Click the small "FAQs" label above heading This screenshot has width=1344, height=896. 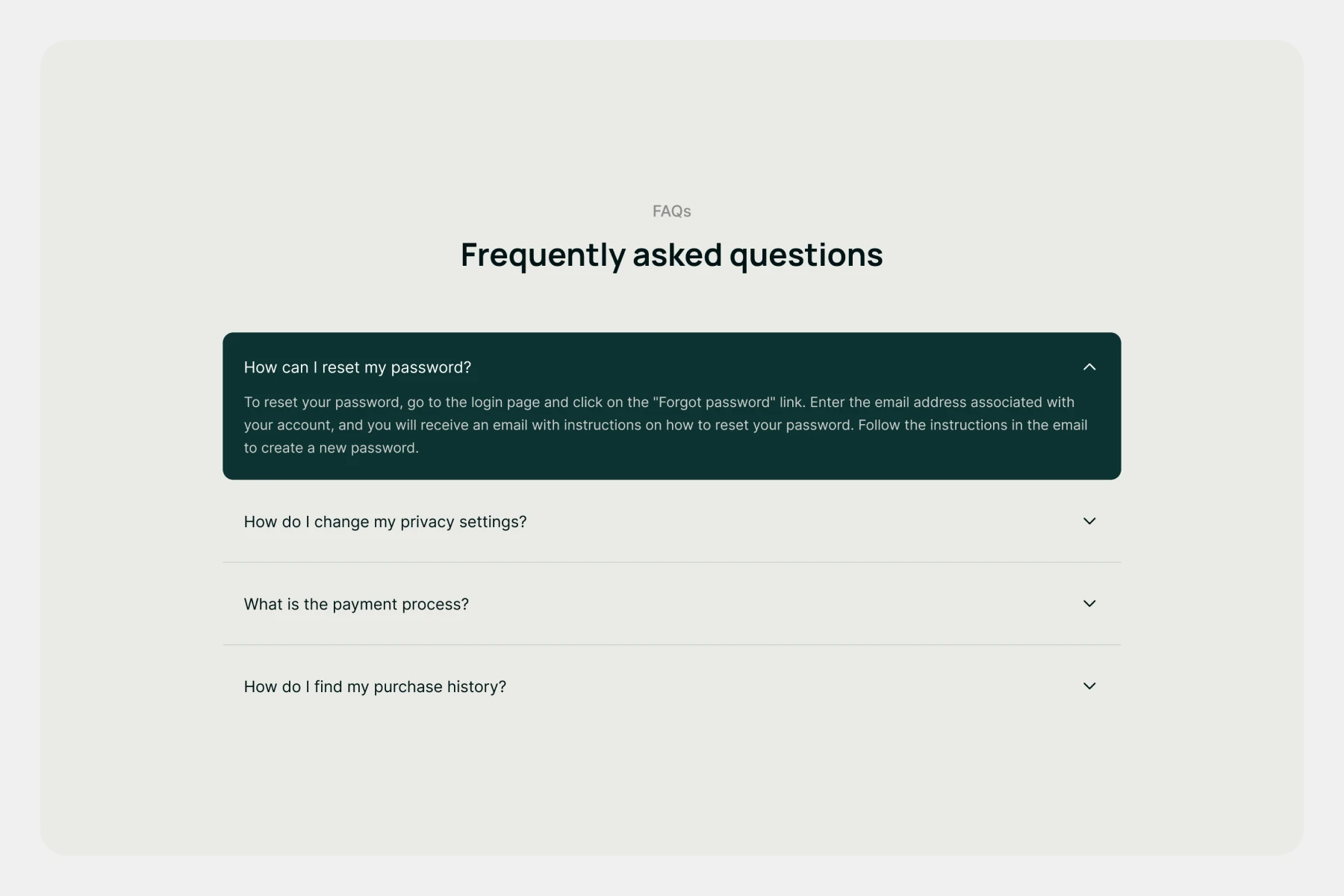click(x=671, y=211)
